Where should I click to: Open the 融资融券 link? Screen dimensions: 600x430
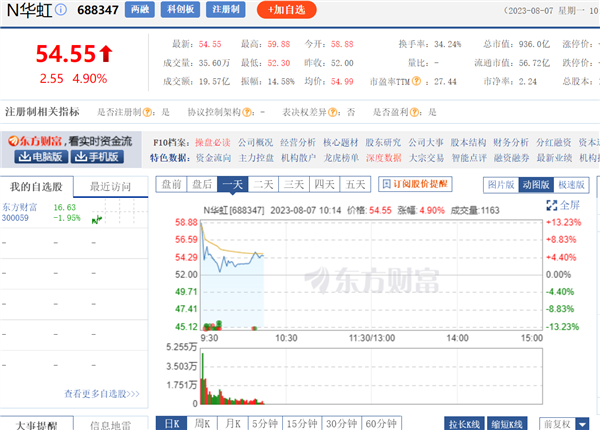pyautogui.click(x=512, y=158)
